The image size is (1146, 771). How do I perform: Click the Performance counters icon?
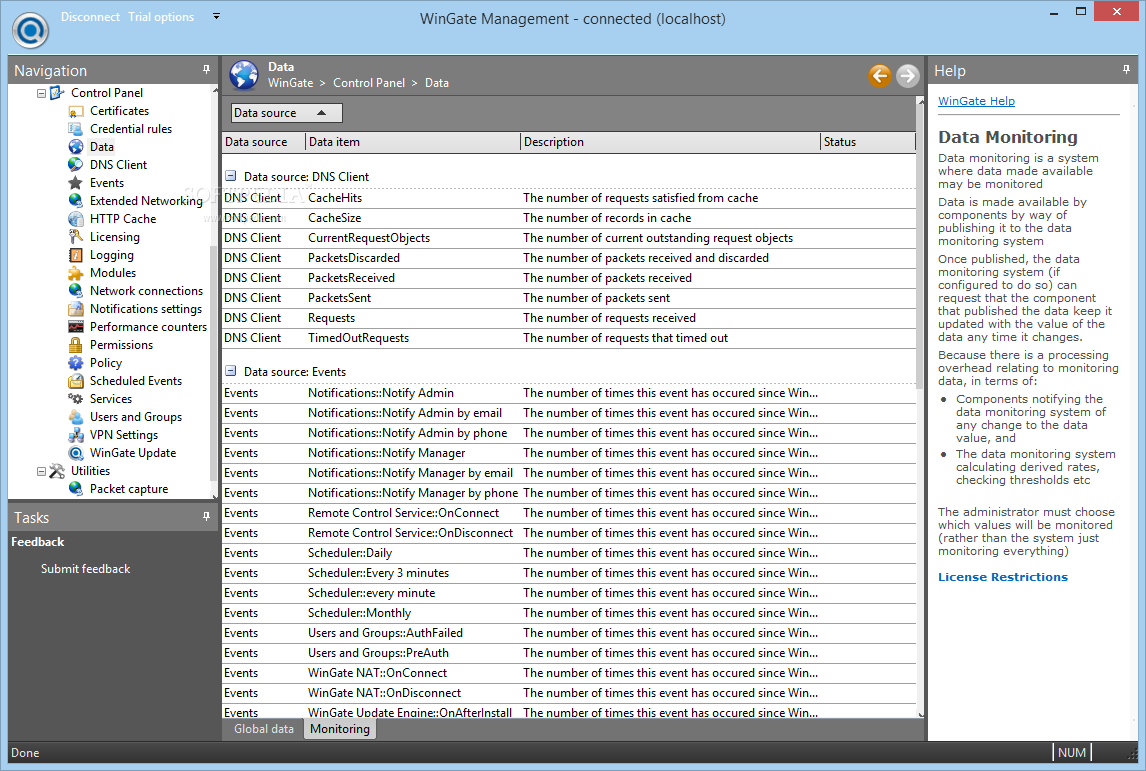click(x=75, y=327)
